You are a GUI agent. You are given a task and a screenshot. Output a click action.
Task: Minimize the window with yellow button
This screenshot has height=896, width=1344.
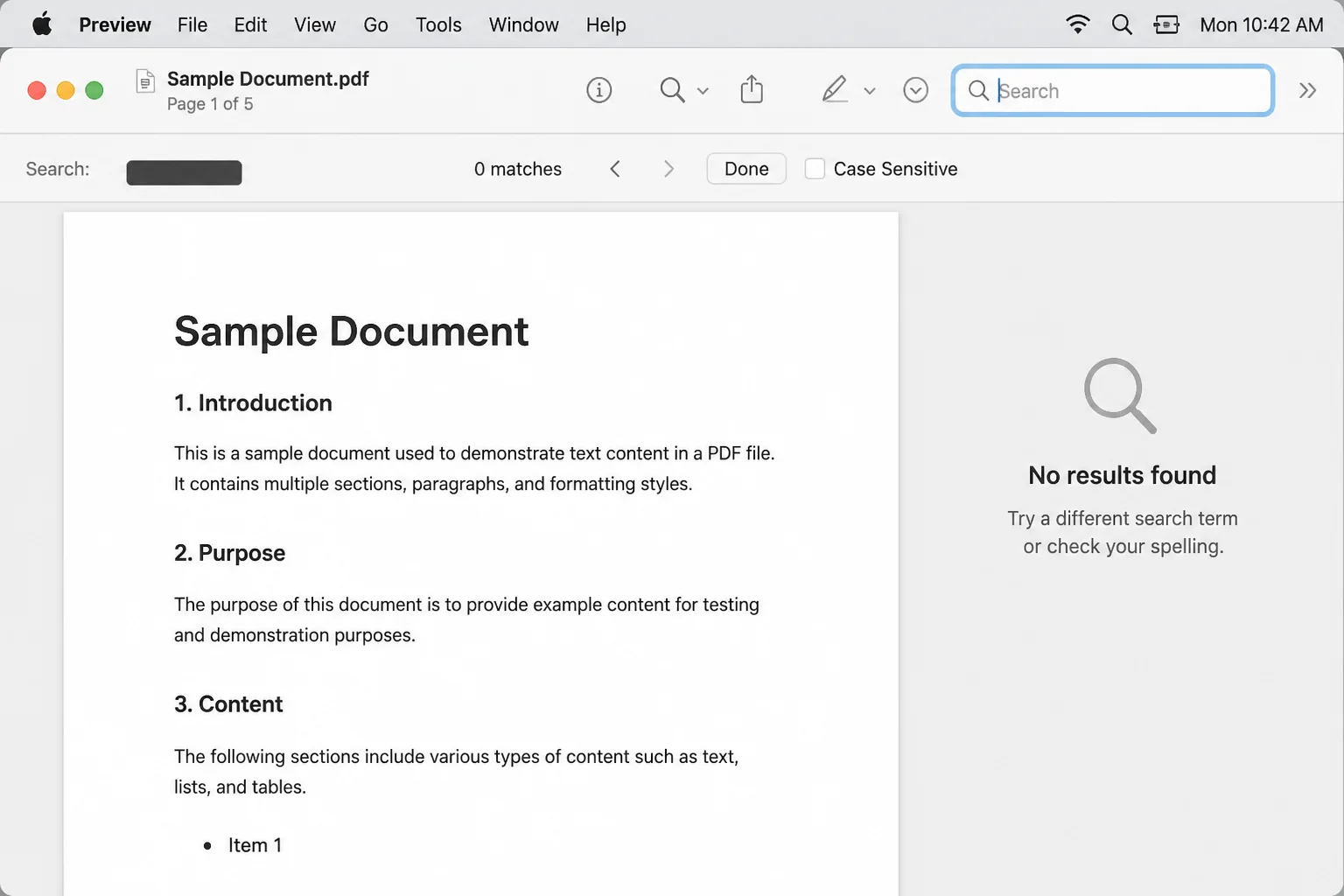point(66,90)
